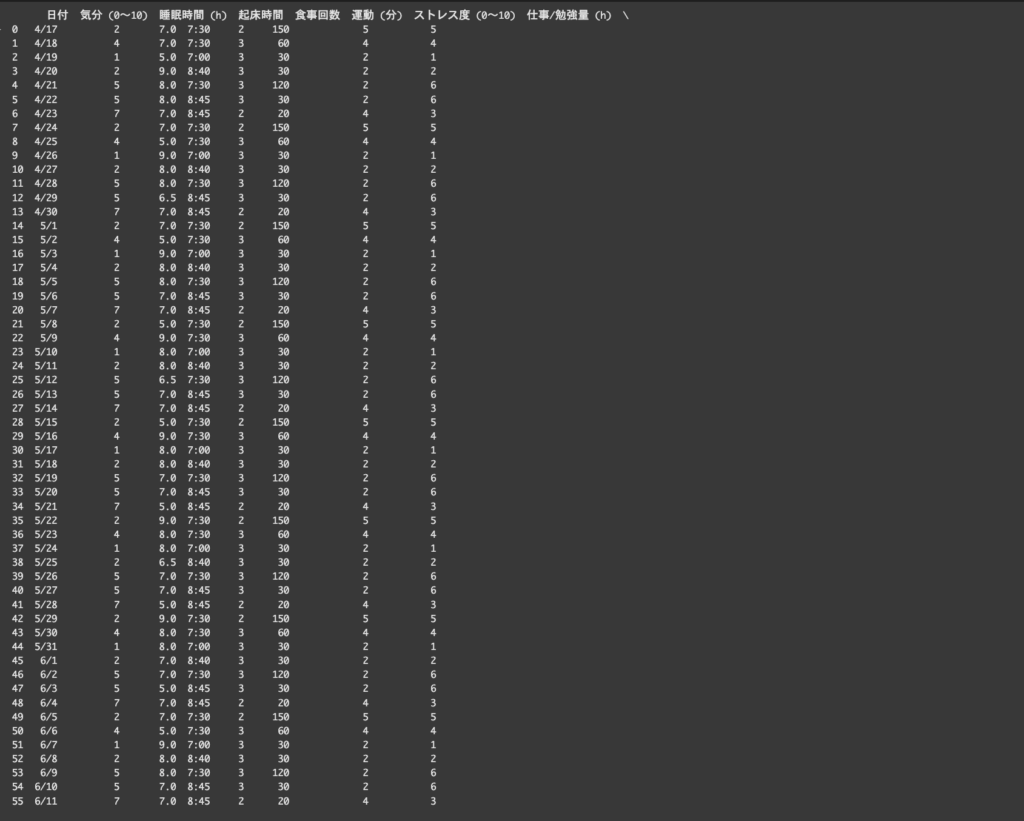Click the date 4/23

pos(46,114)
